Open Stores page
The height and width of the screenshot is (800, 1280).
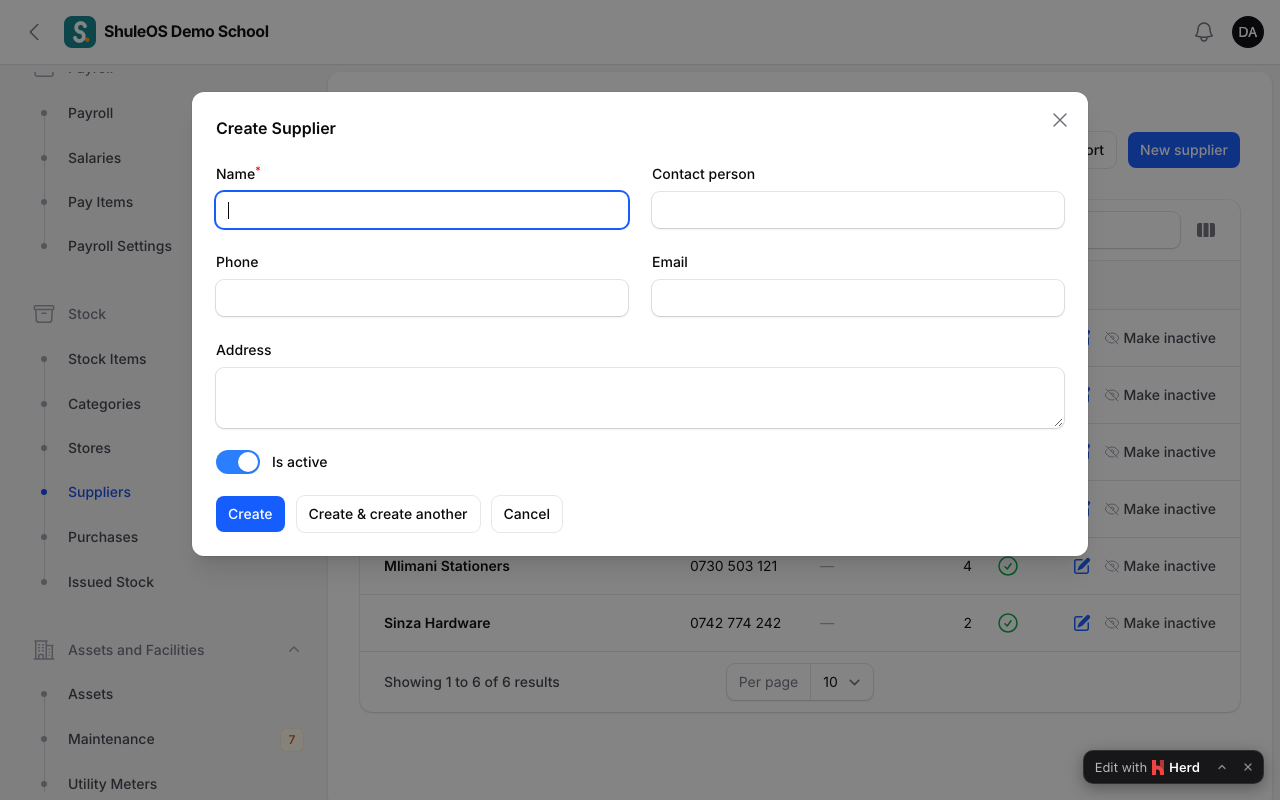point(89,448)
